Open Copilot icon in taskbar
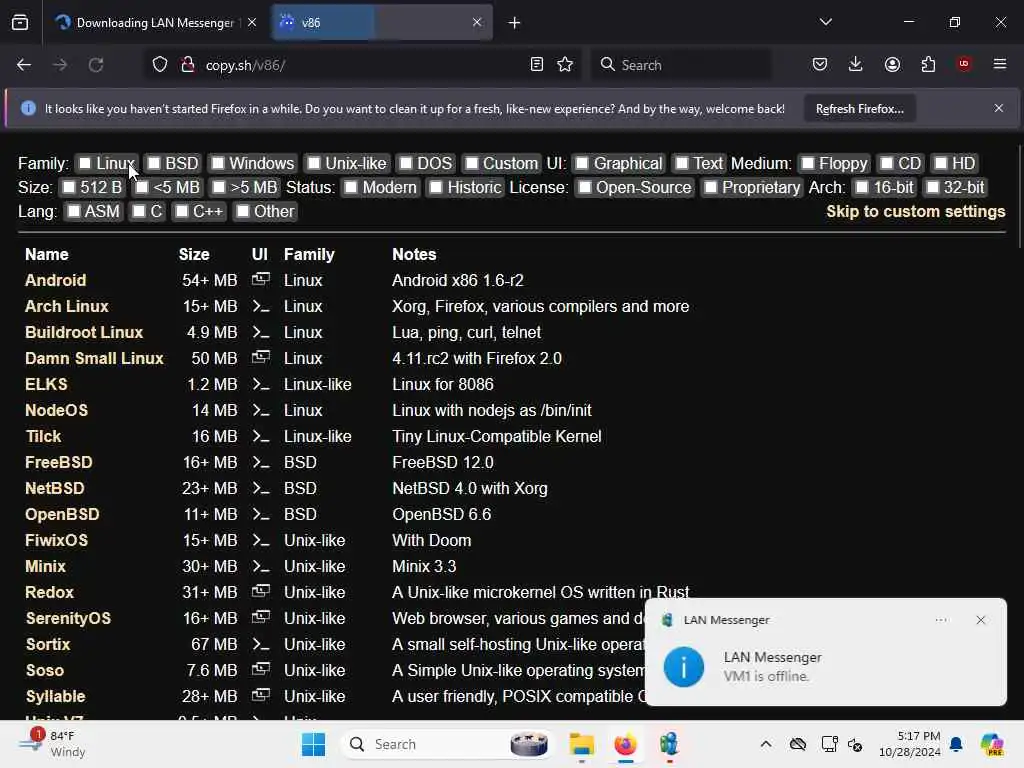The height and width of the screenshot is (768, 1024). pyautogui.click(x=992, y=744)
